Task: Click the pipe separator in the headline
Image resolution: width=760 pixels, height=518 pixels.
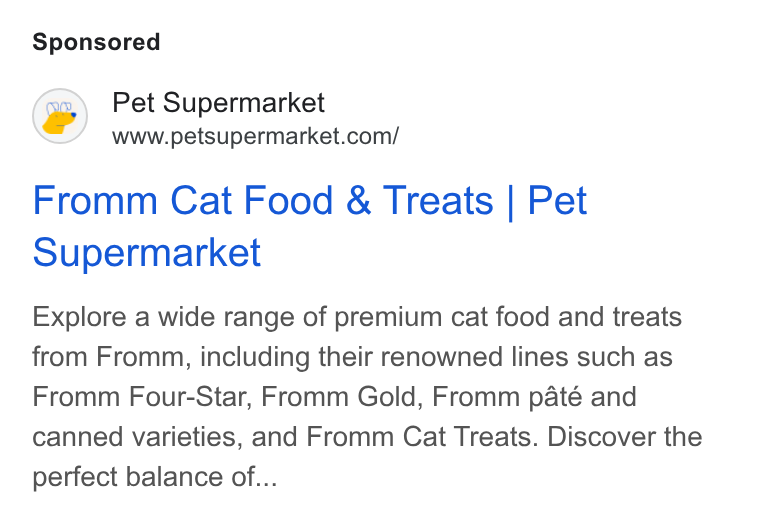Action: (x=510, y=202)
